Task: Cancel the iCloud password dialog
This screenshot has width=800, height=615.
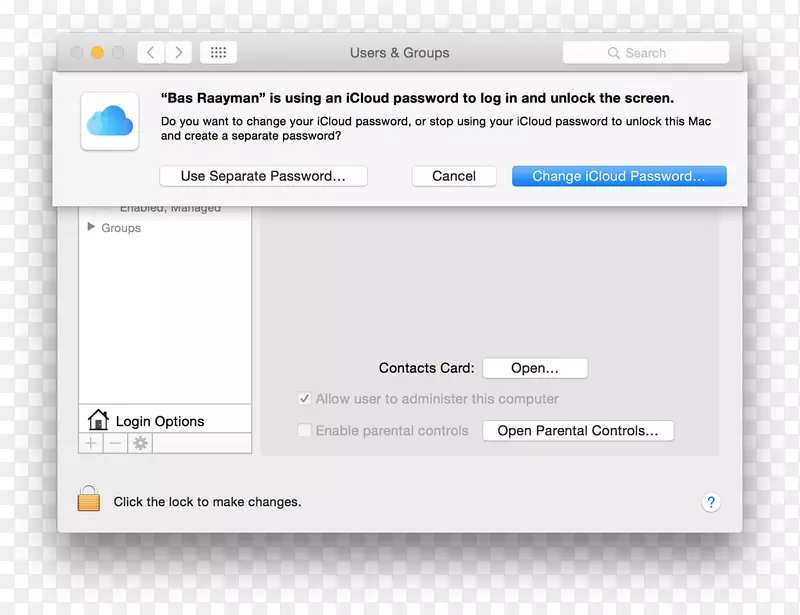Action: click(x=454, y=176)
